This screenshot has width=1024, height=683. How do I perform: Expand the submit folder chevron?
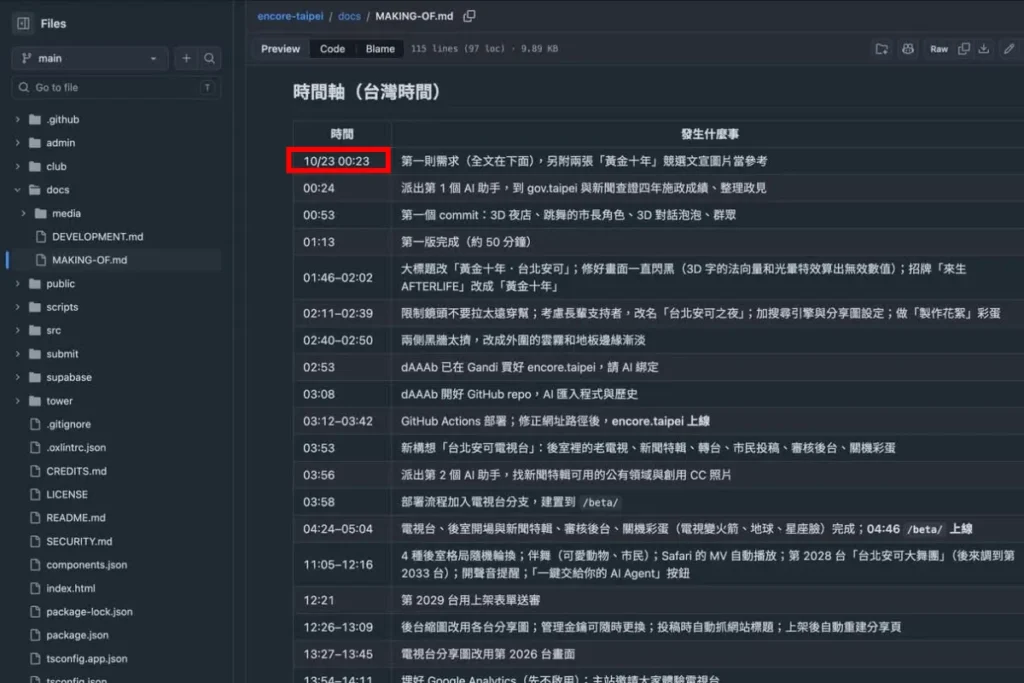(x=18, y=354)
